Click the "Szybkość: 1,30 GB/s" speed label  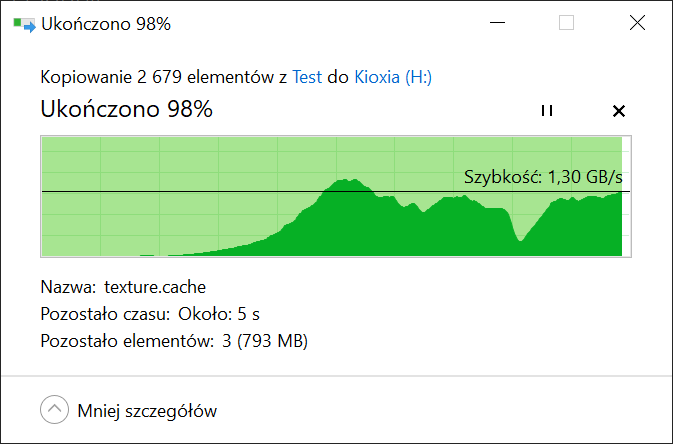(543, 177)
